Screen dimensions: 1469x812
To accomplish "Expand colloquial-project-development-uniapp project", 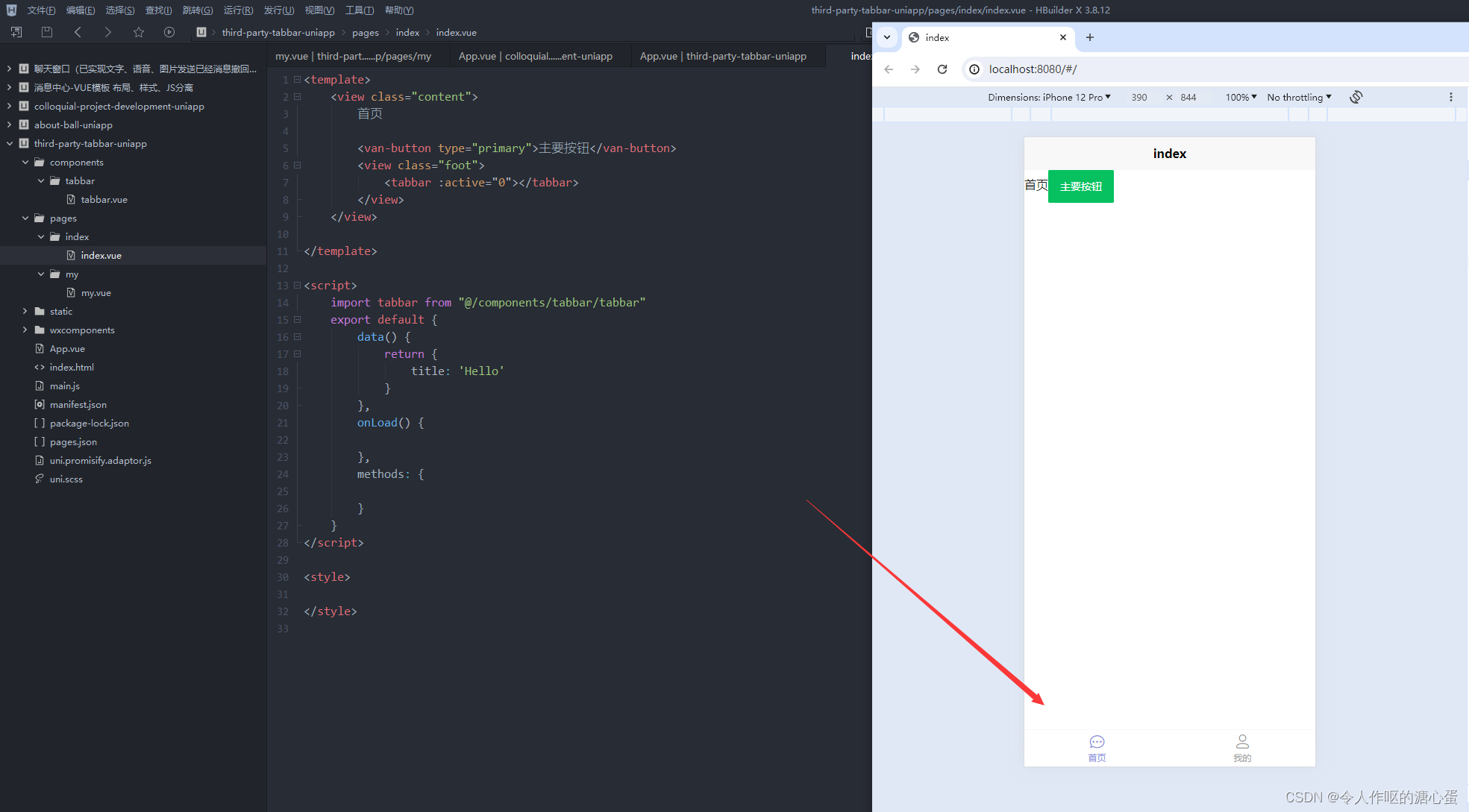I will click(10, 106).
